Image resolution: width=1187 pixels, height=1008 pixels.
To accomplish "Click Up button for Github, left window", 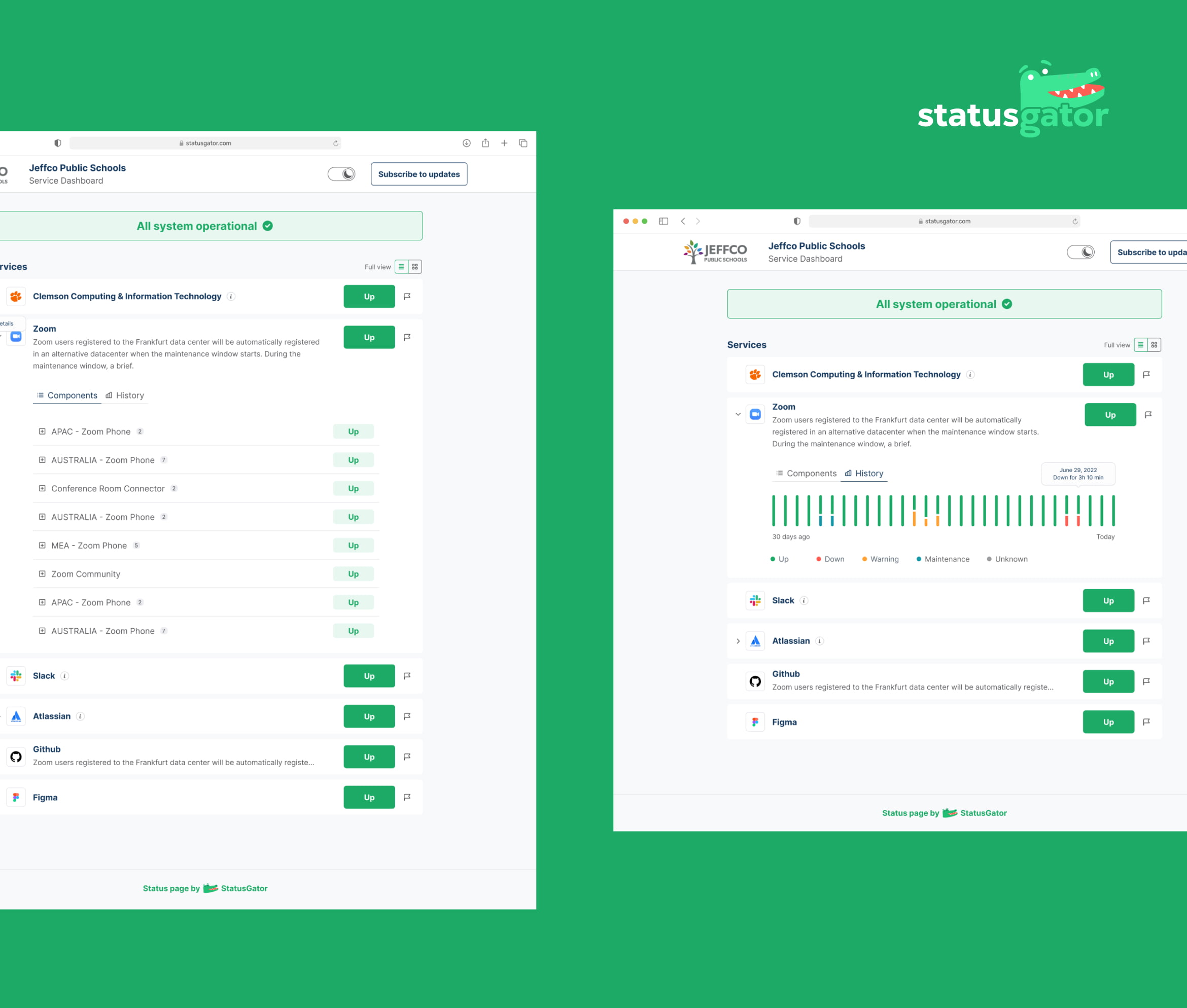I will tap(369, 757).
